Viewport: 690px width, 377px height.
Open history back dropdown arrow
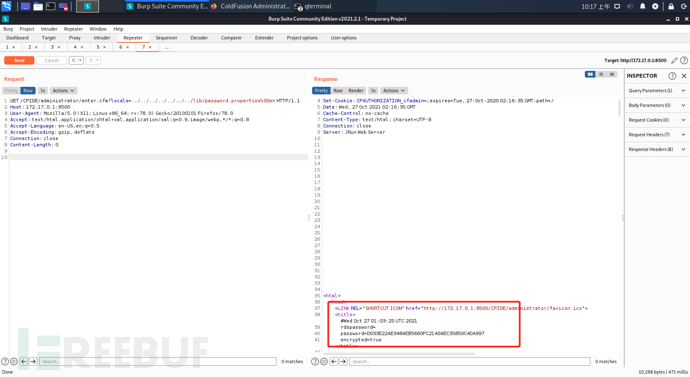[80, 60]
